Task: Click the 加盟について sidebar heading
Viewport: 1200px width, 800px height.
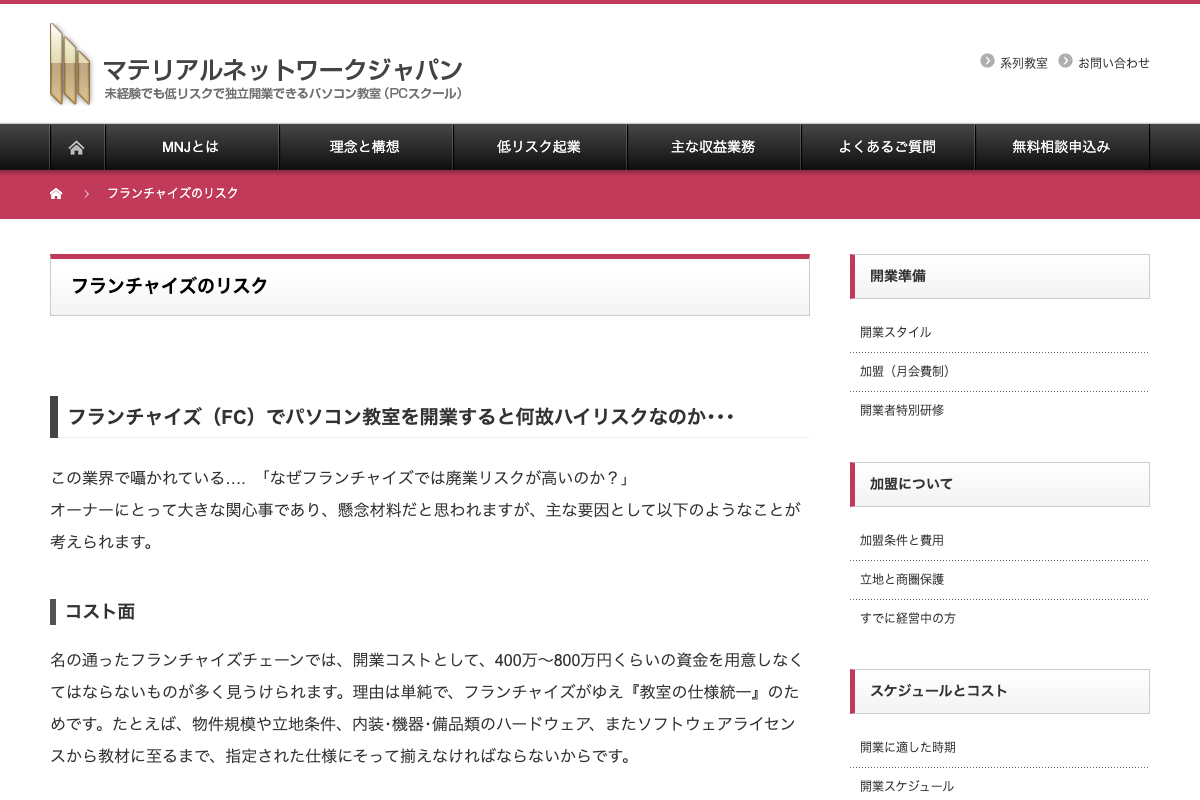Action: click(911, 484)
